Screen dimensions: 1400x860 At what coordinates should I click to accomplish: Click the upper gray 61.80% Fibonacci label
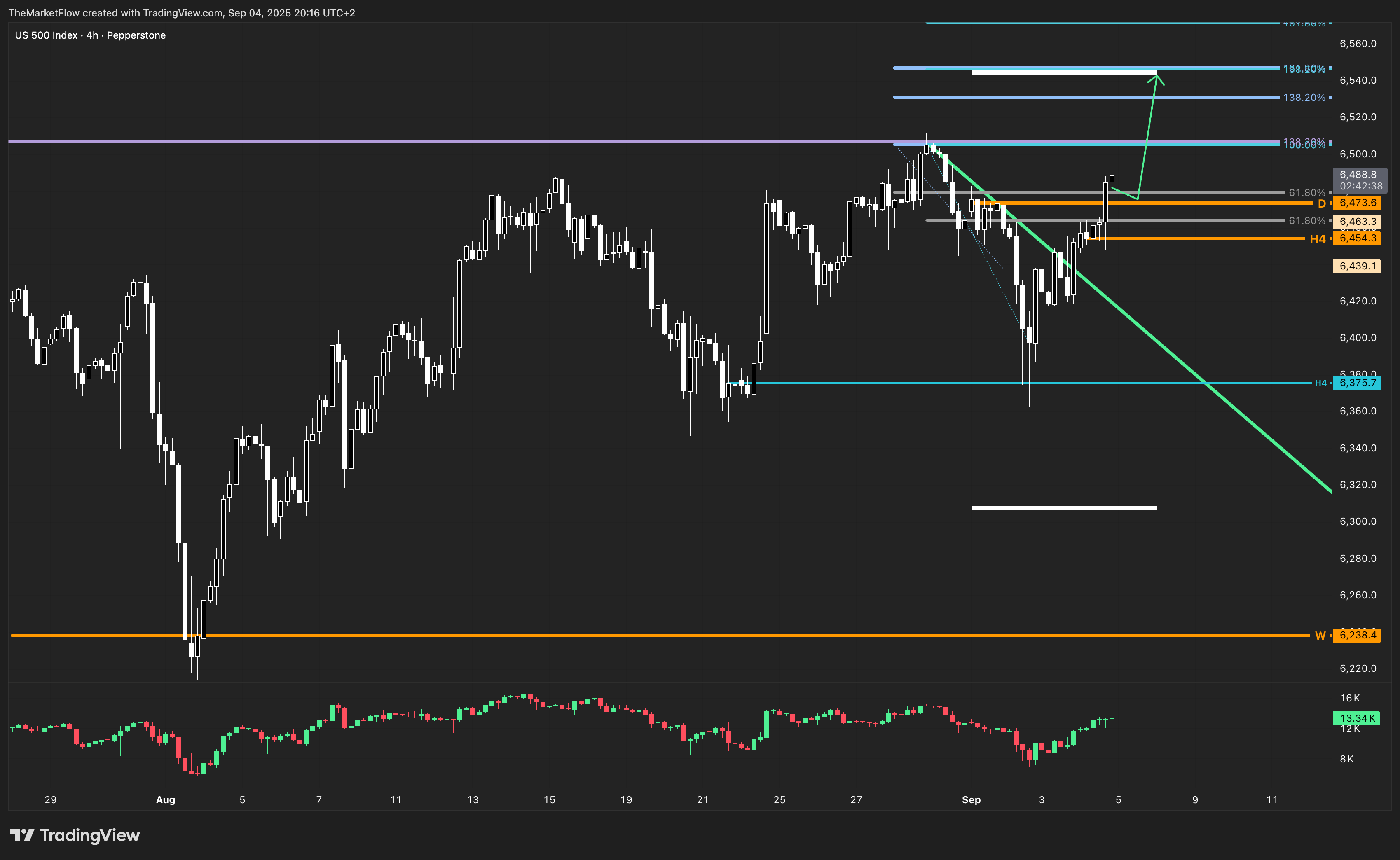[x=1307, y=193]
